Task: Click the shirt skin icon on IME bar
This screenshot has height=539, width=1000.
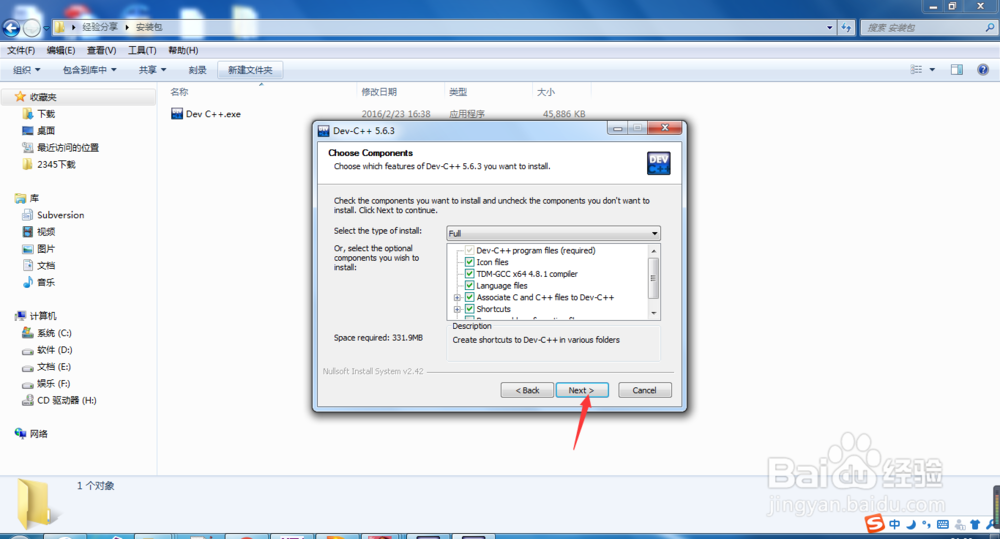Action: click(975, 524)
